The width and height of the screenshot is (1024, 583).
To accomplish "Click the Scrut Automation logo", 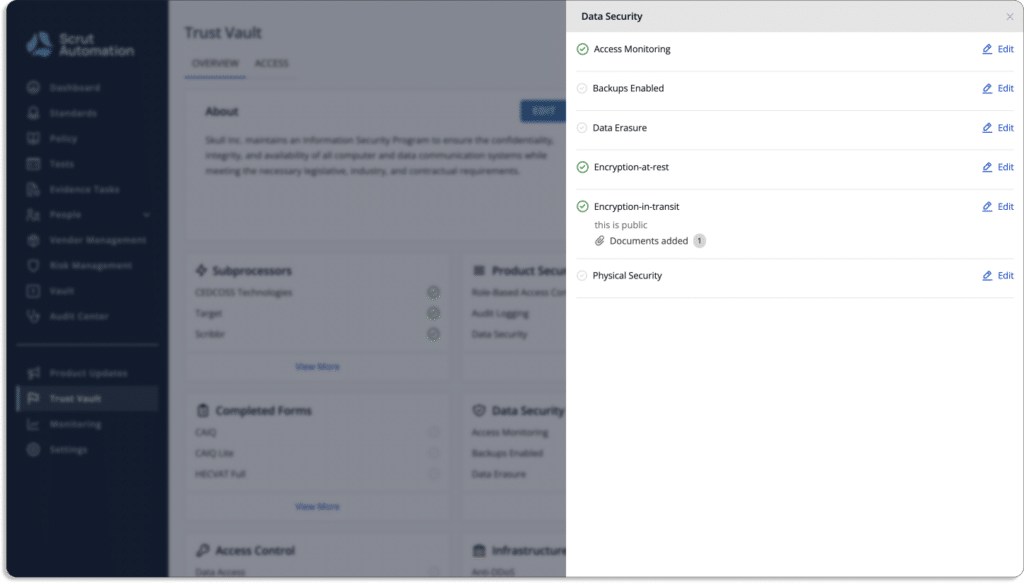I will [80, 44].
